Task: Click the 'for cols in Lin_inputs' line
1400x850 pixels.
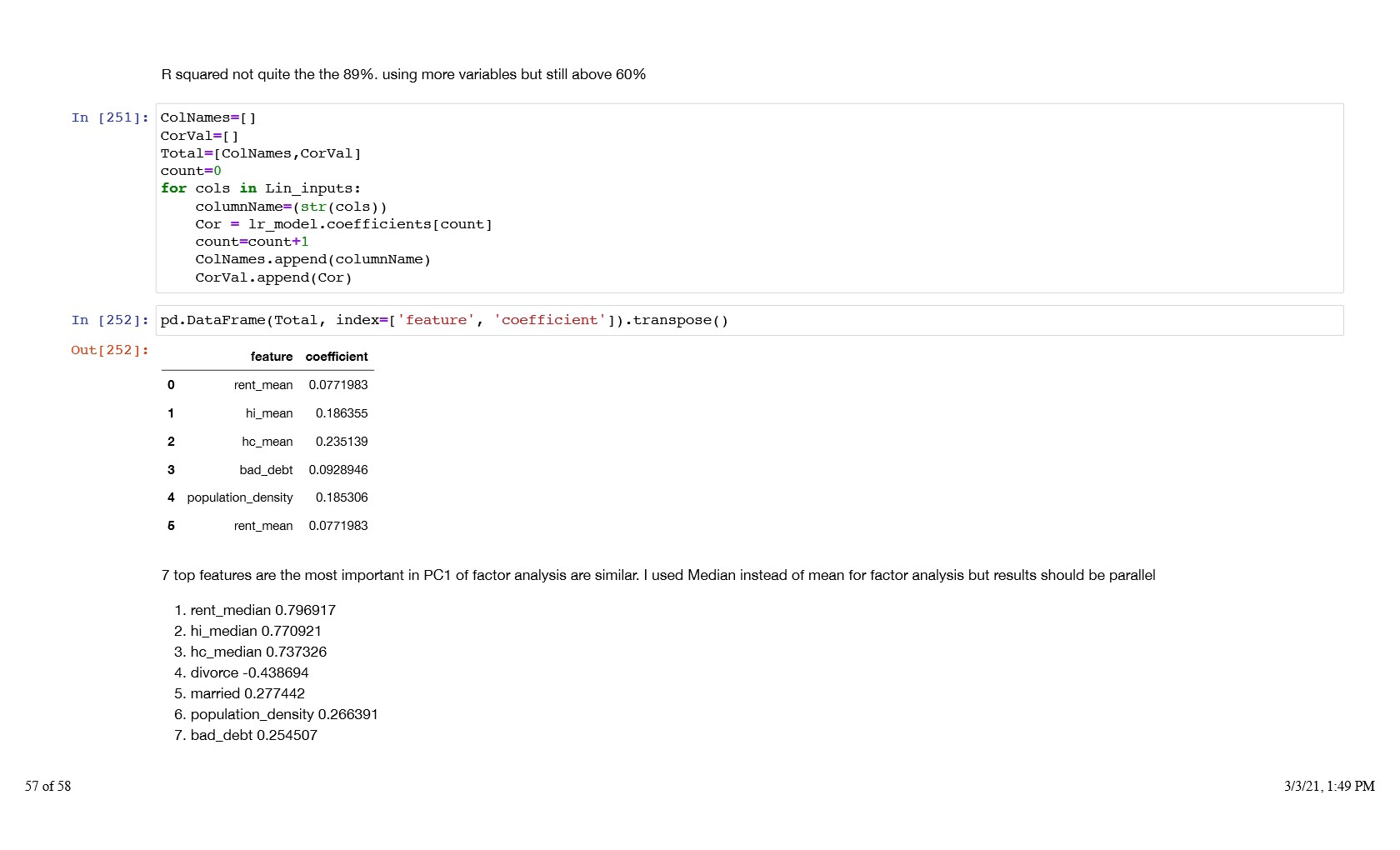Action: coord(261,188)
